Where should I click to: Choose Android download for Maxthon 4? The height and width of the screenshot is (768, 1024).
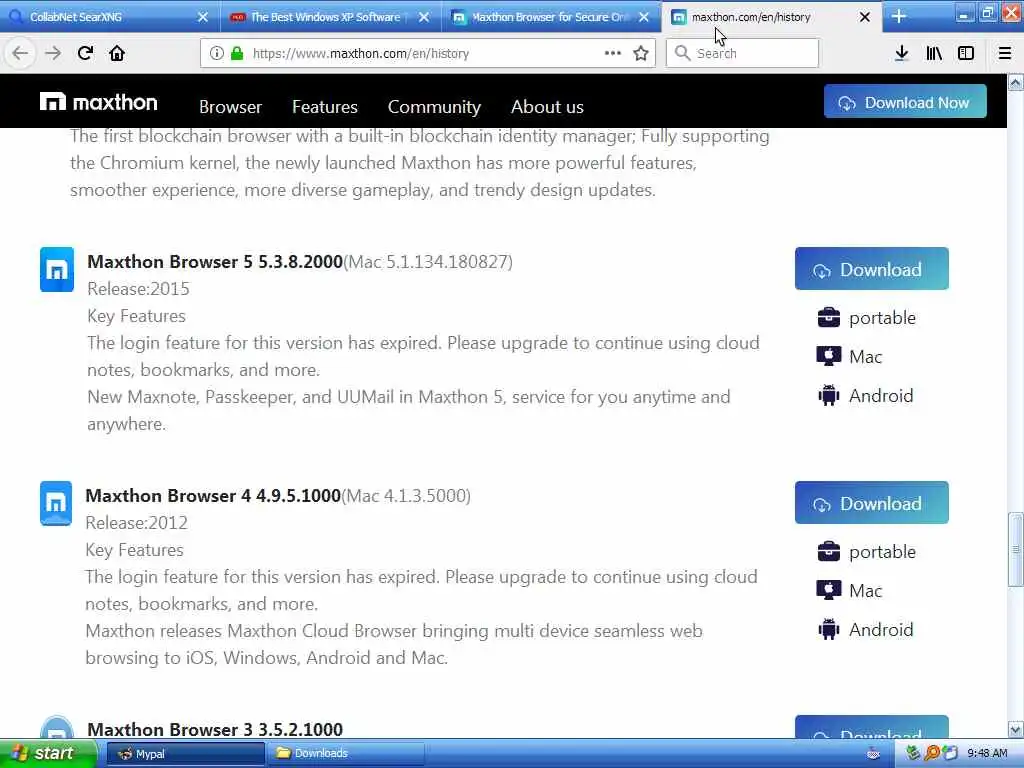pos(865,630)
